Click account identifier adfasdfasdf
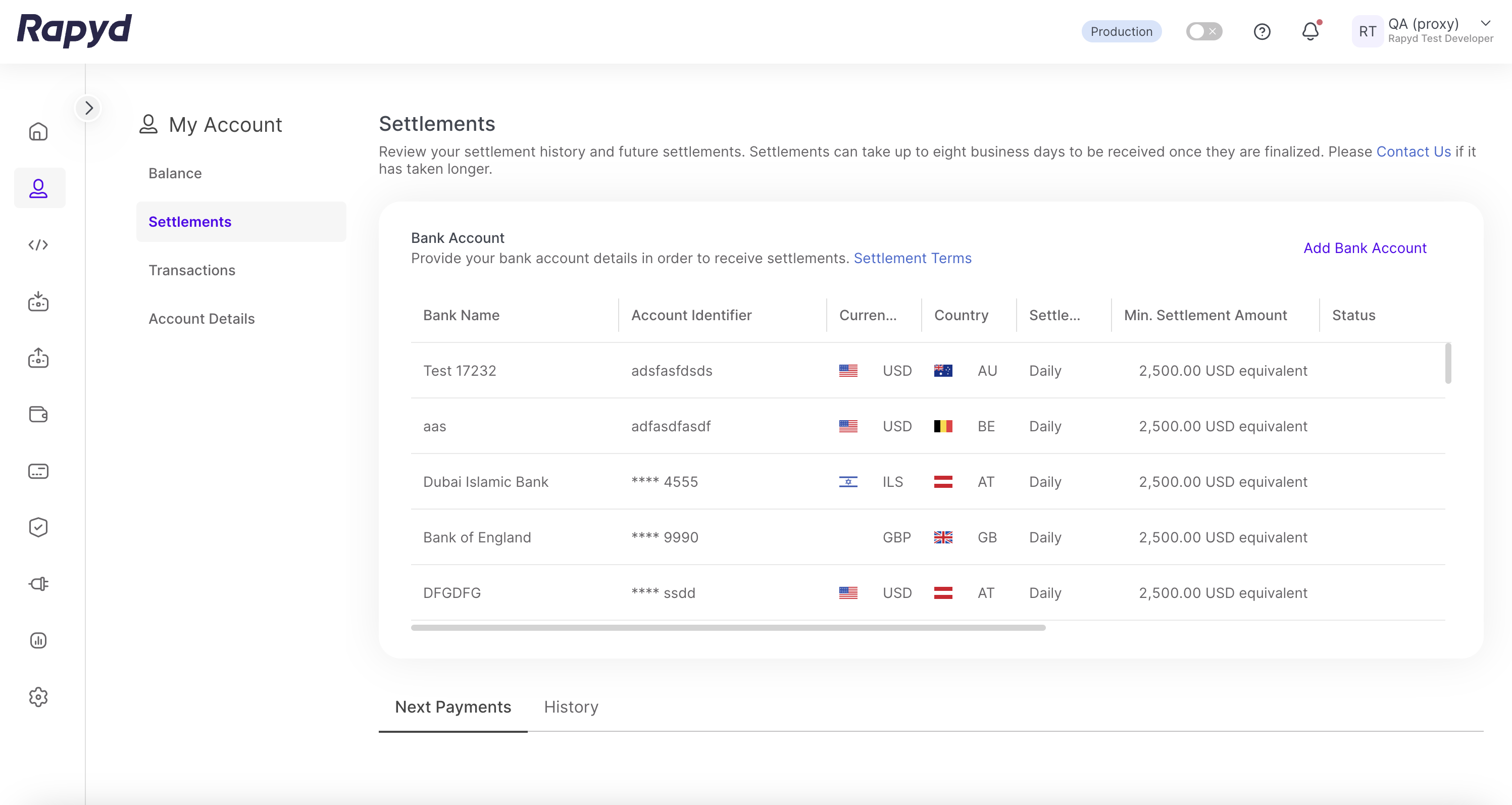Screen dimensions: 1512x805 coord(671,426)
